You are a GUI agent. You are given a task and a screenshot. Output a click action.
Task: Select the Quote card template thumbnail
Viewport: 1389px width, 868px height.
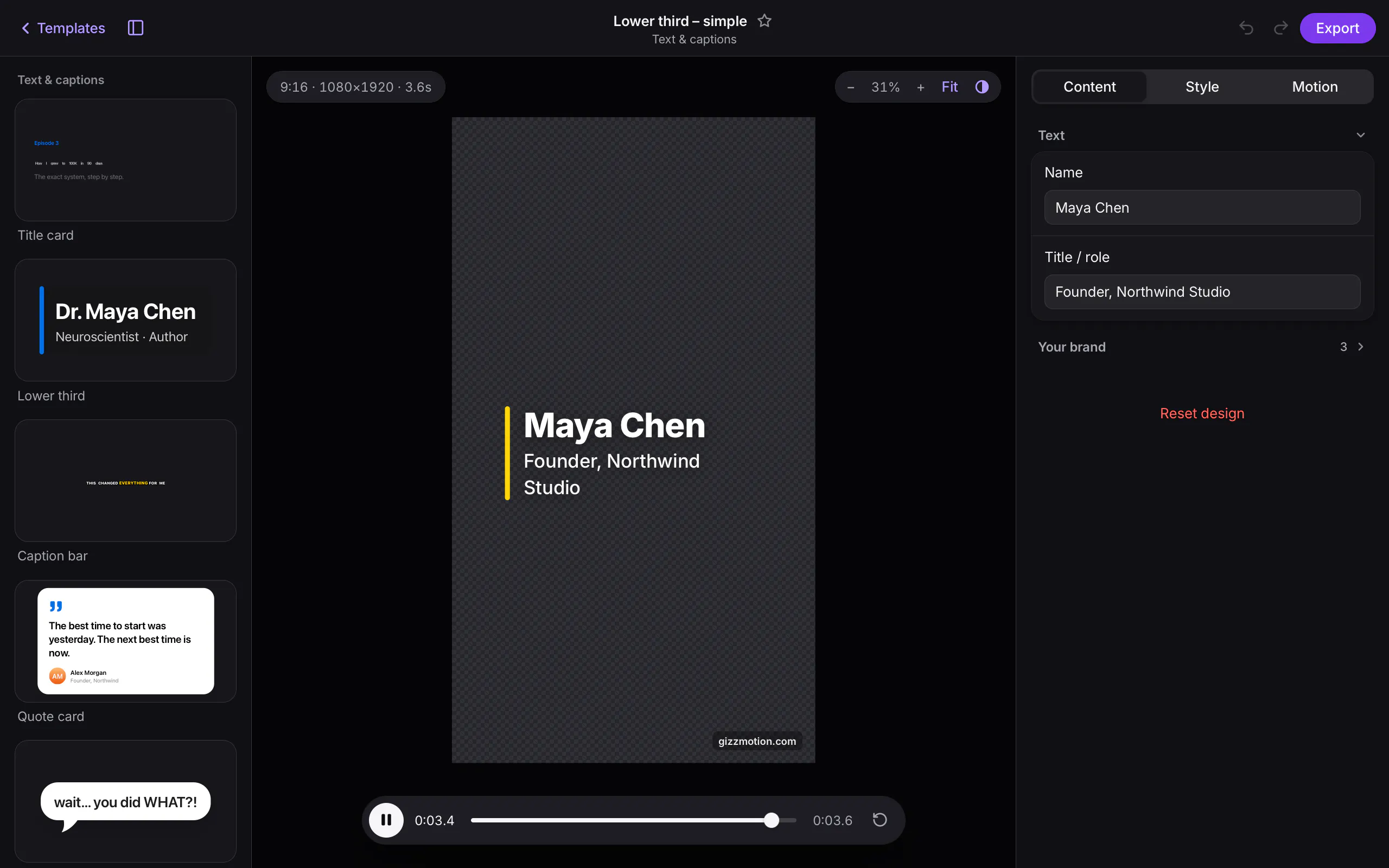point(126,641)
